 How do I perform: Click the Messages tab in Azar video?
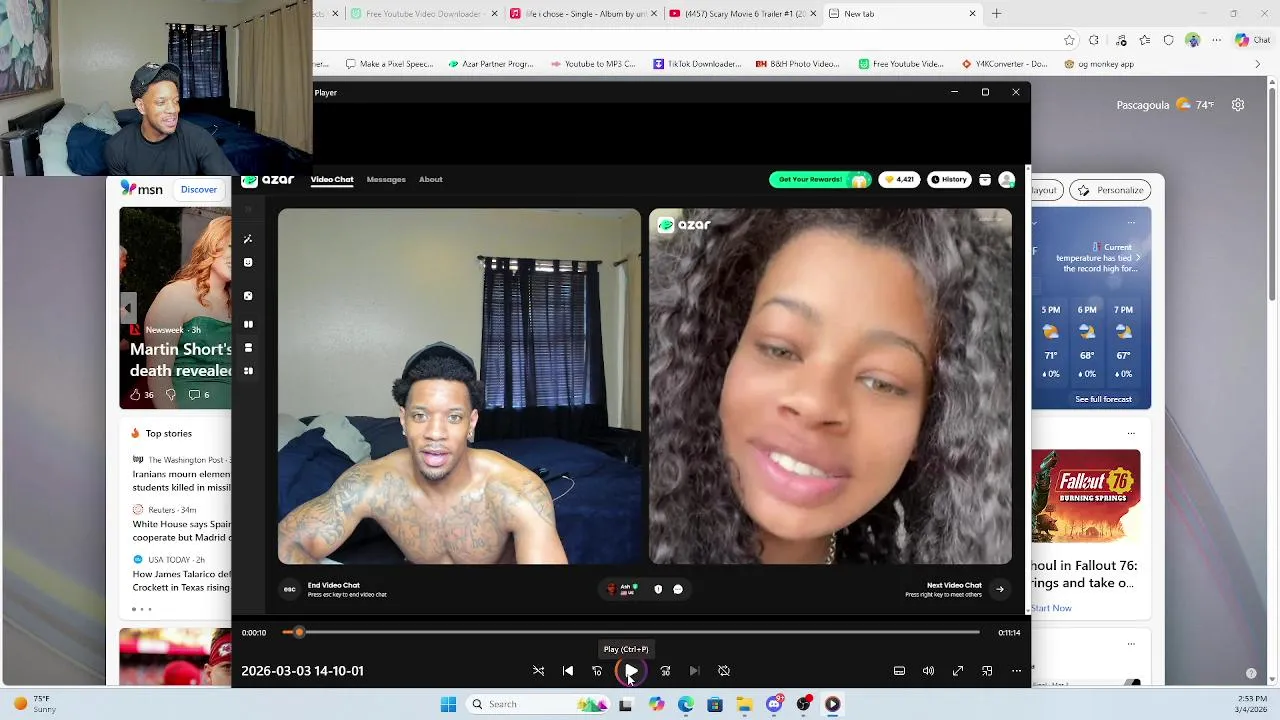[386, 179]
